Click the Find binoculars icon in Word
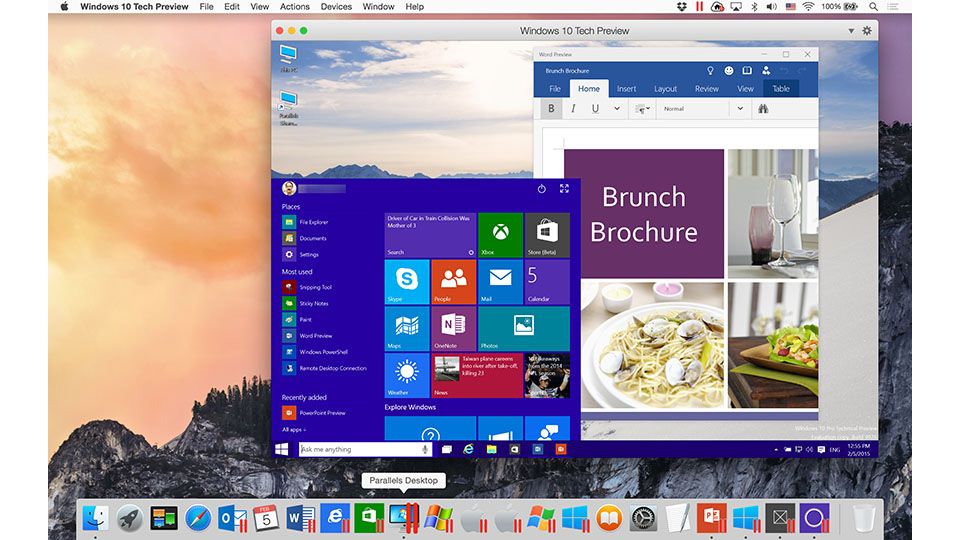The width and height of the screenshot is (960, 540). [763, 108]
